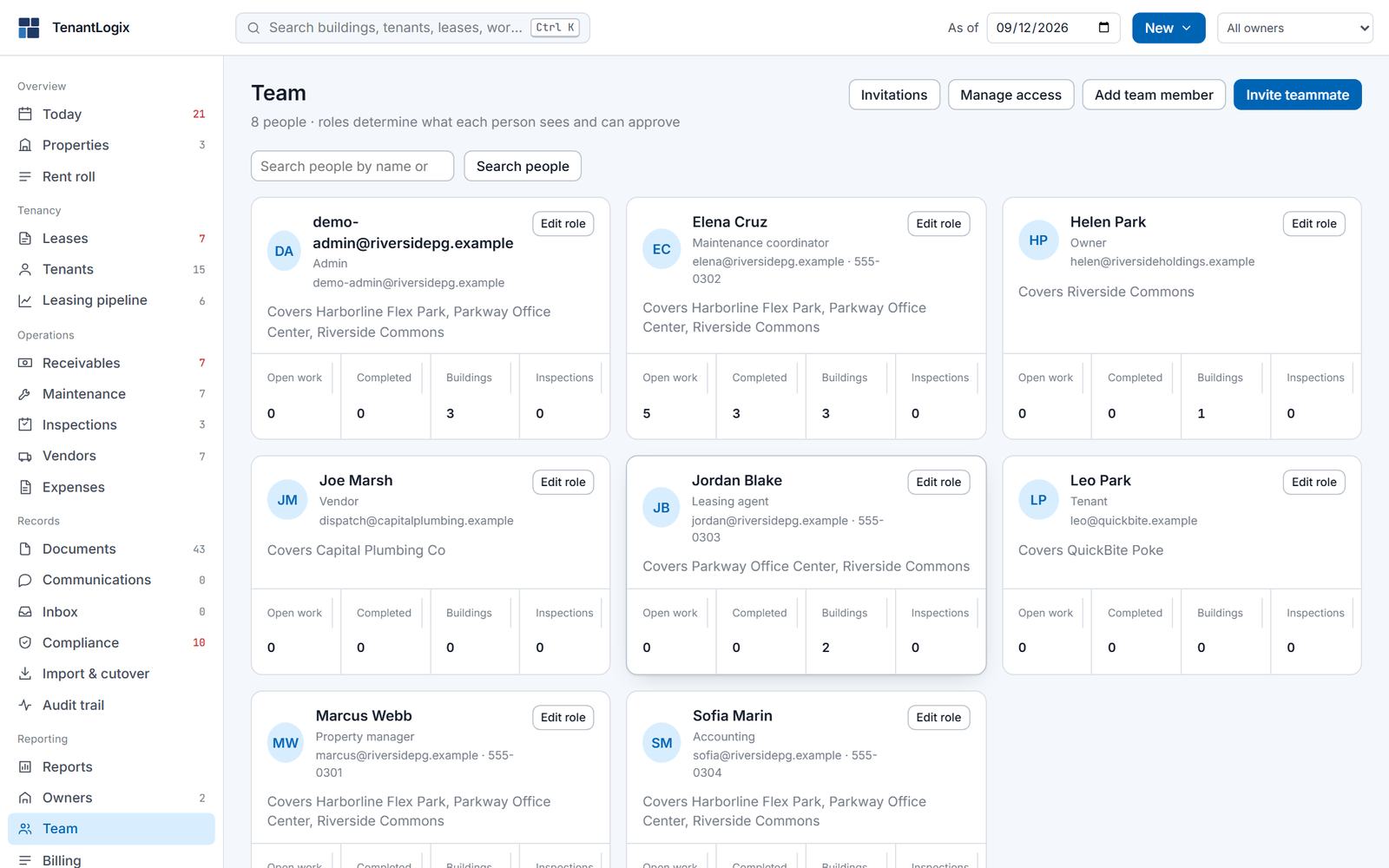Edit role for Marcus Webb
The height and width of the screenshot is (868, 1389).
[563, 717]
